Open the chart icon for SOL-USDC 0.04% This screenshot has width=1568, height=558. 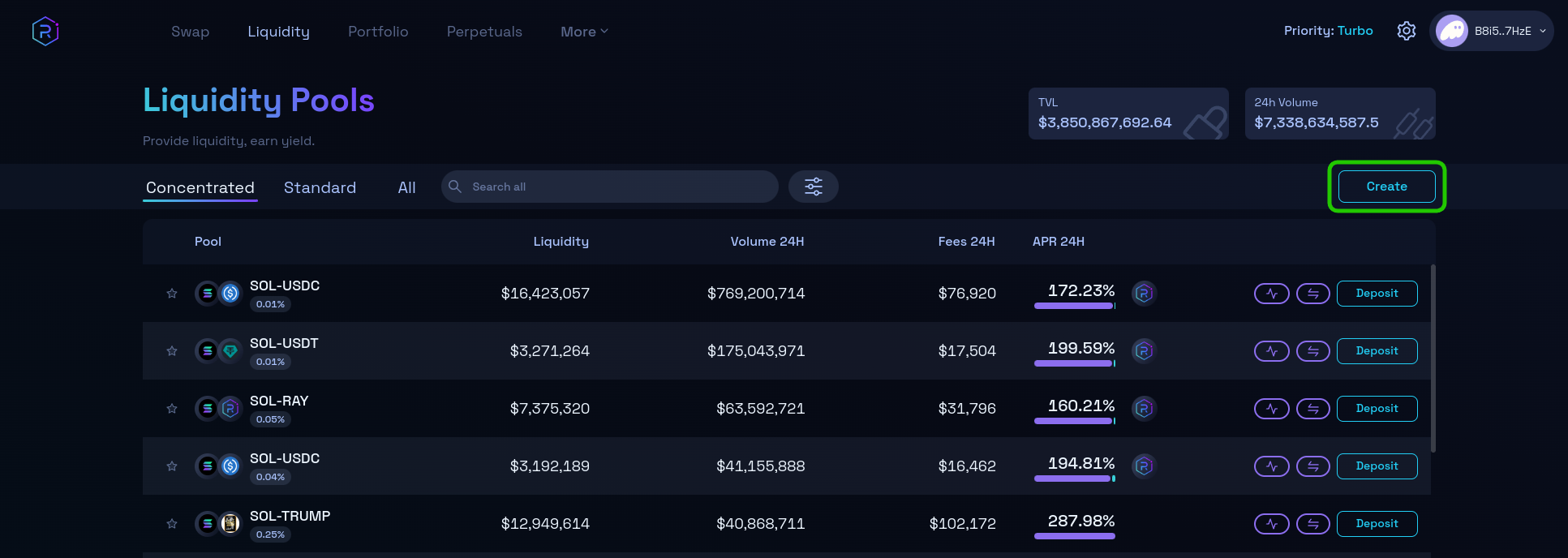(x=1272, y=466)
